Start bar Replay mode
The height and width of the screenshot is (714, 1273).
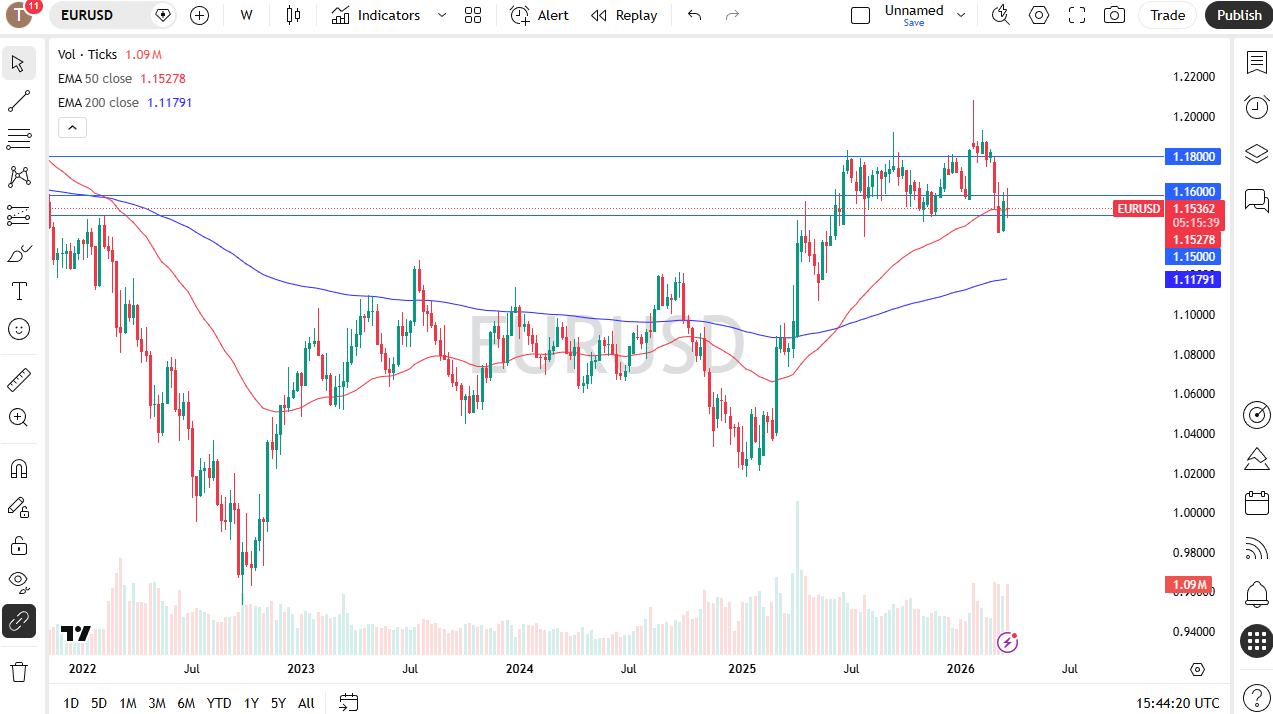click(624, 15)
